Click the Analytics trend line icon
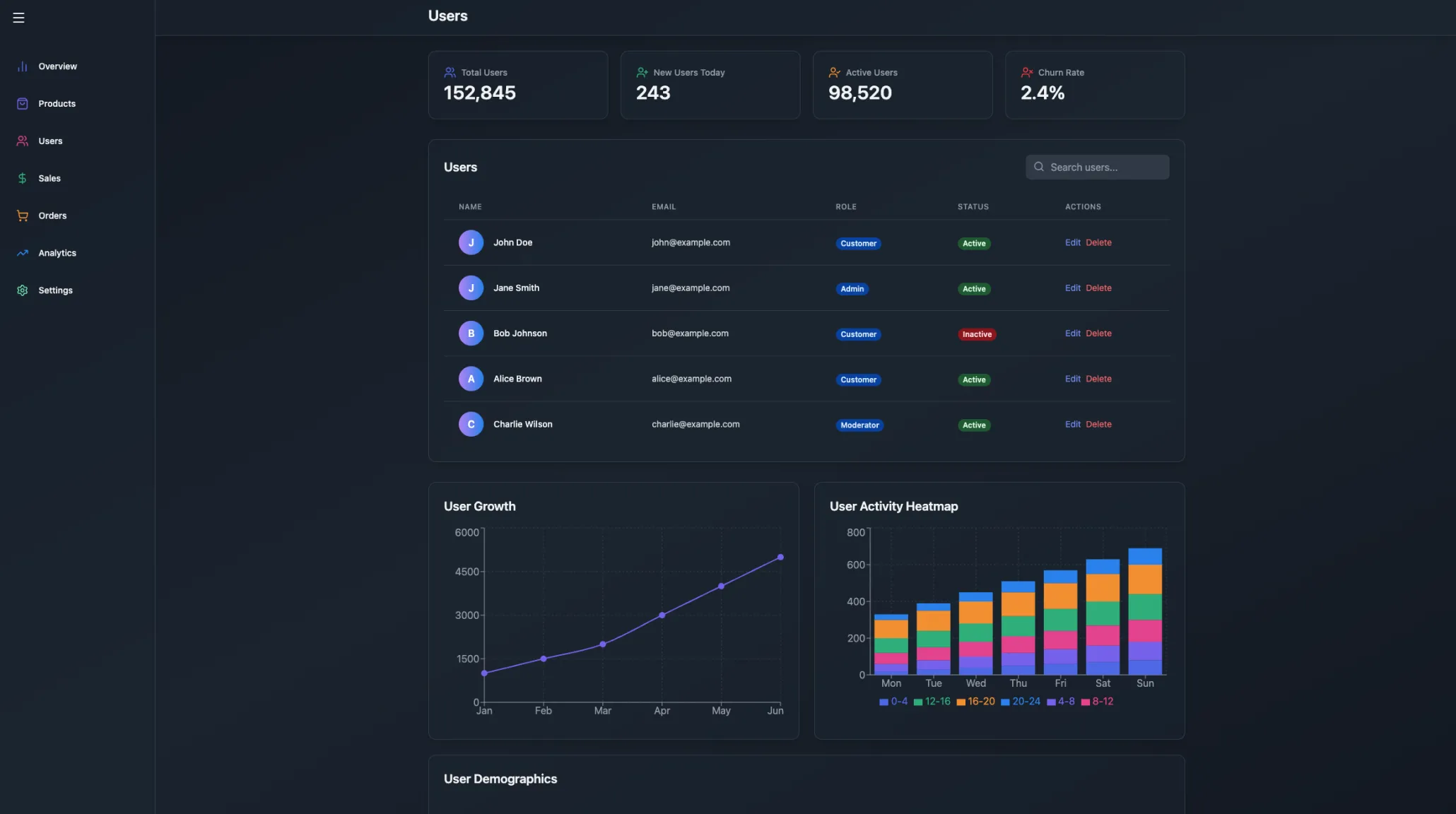 pos(23,253)
